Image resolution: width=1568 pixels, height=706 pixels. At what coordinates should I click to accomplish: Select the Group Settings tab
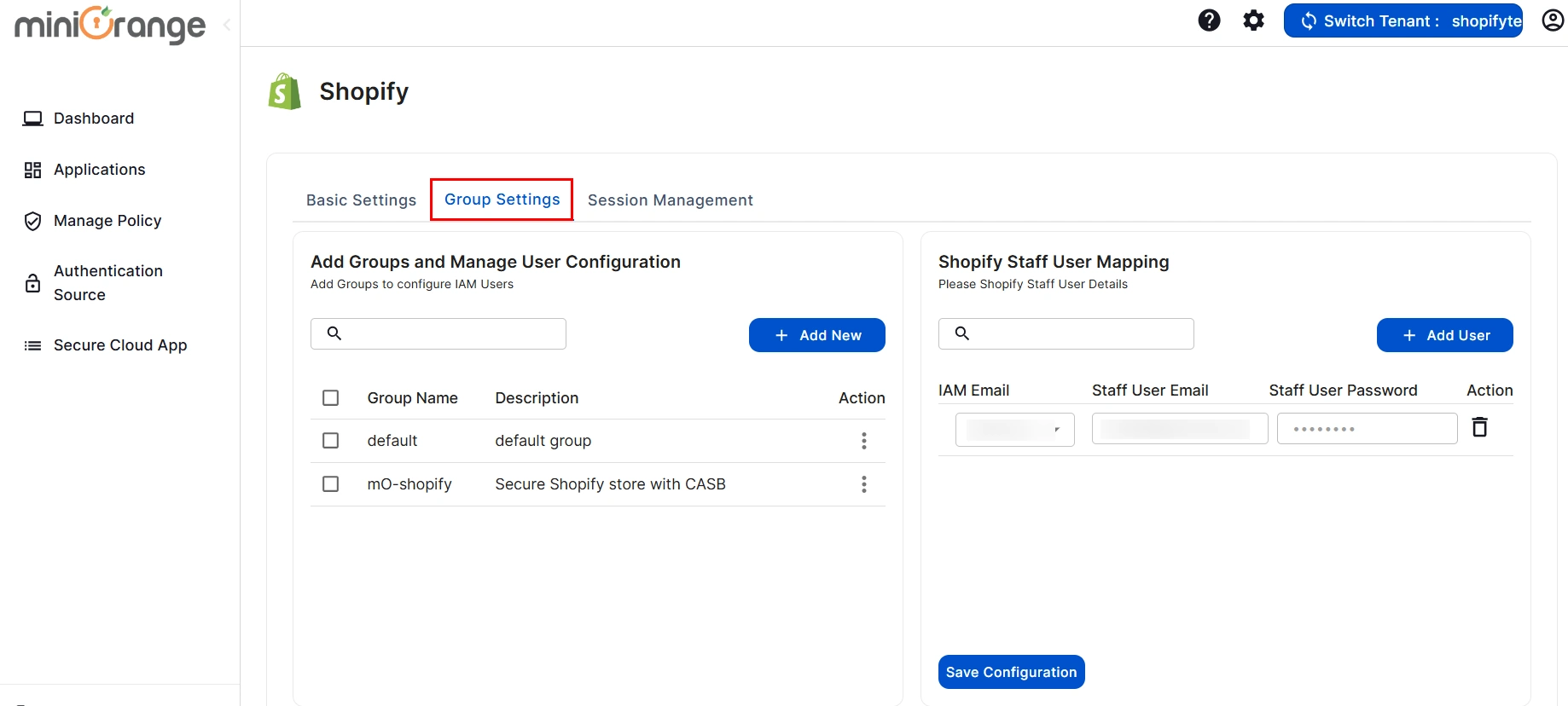tap(502, 200)
